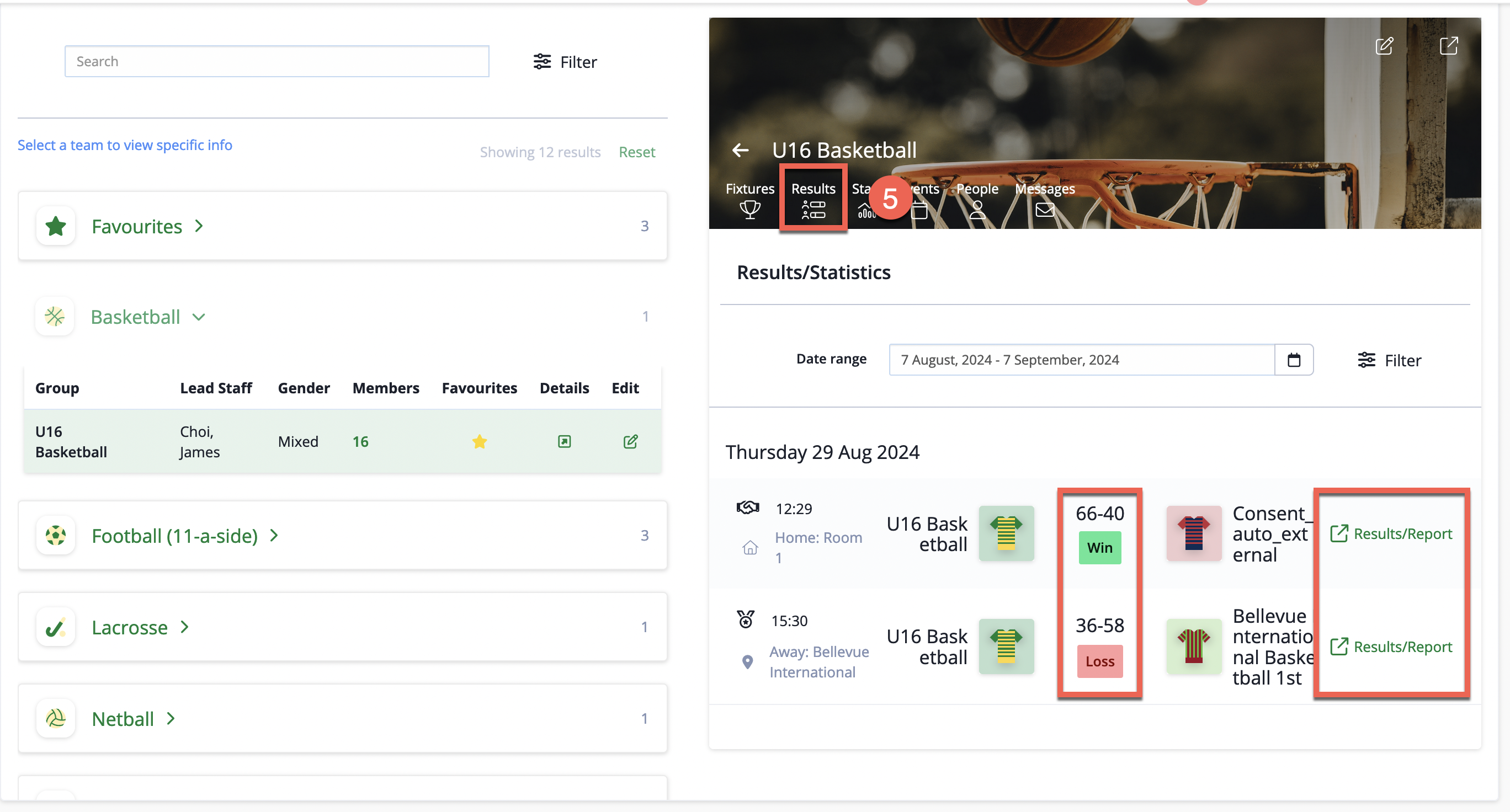The height and width of the screenshot is (812, 1510).
Task: Toggle the favourite star for U16 Basketball
Action: click(x=480, y=442)
